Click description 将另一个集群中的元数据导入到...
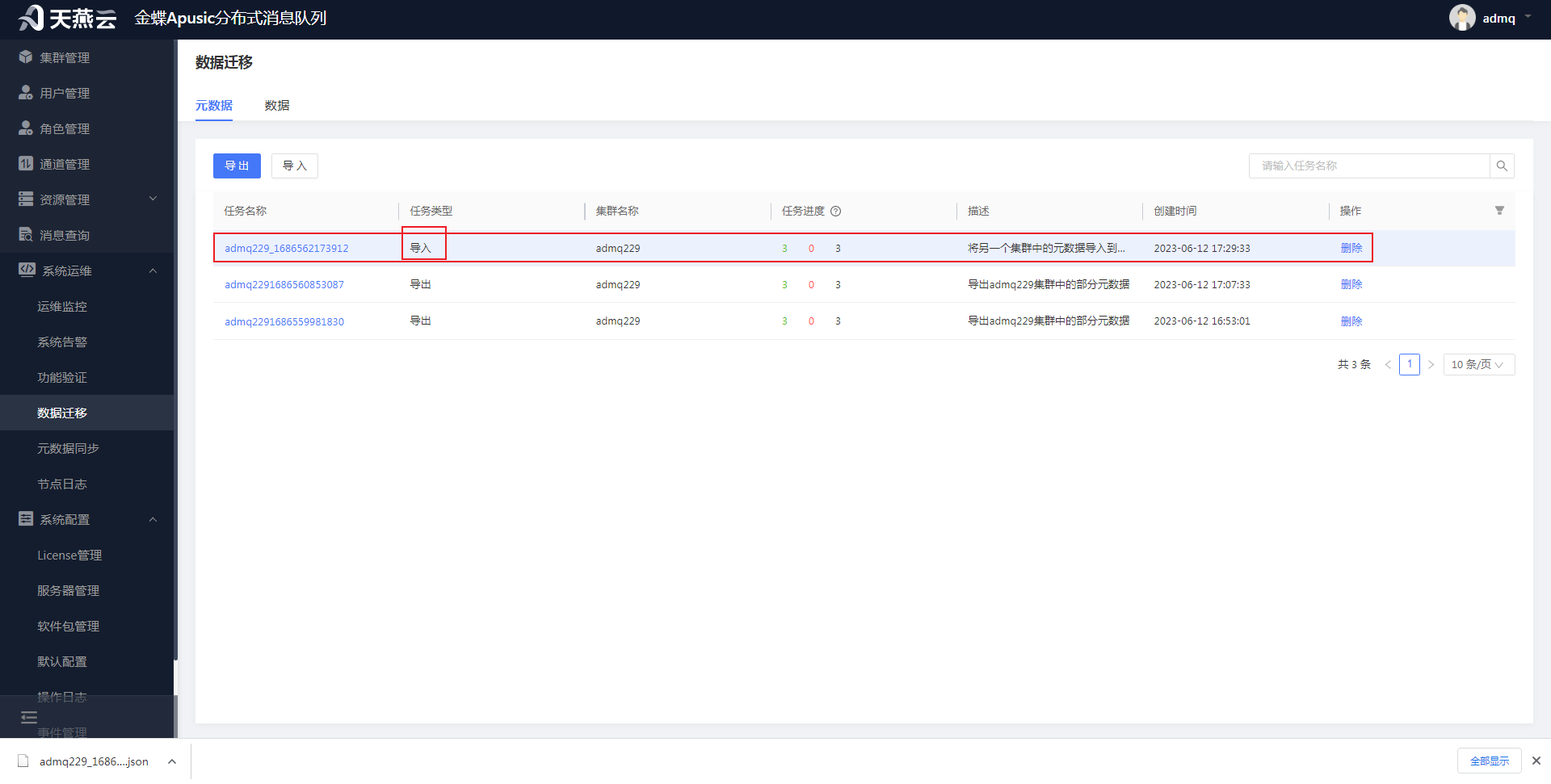 (x=1046, y=248)
